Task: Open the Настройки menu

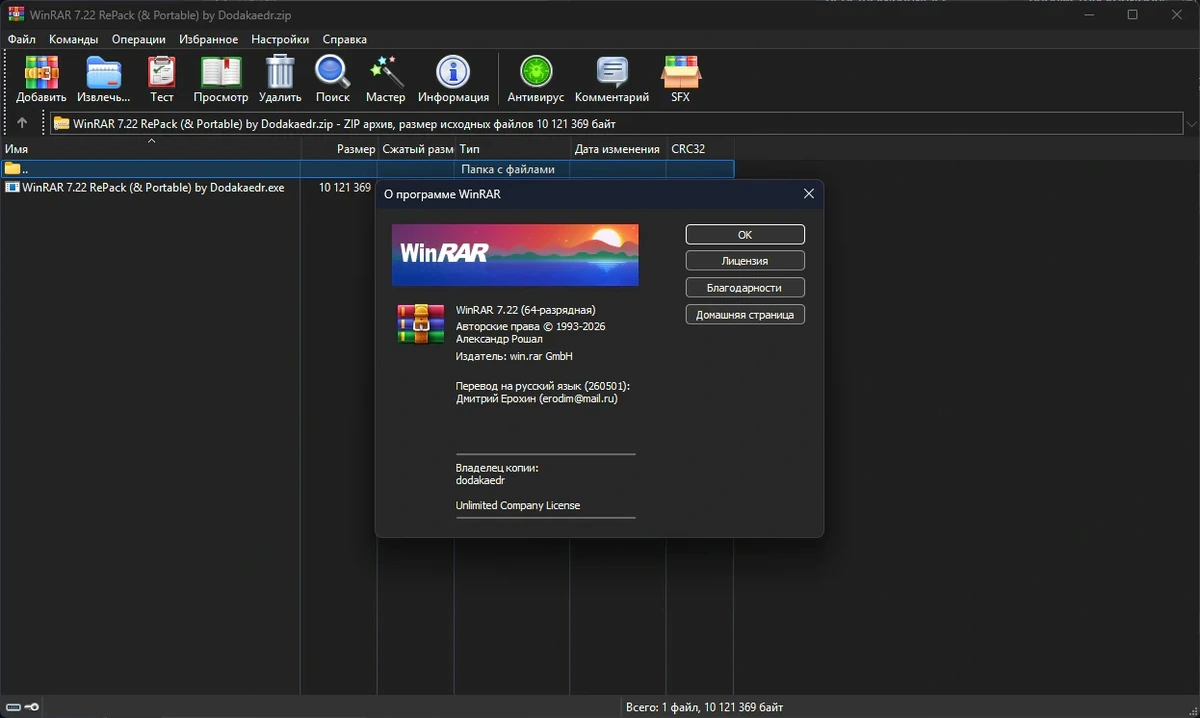Action: pos(280,39)
